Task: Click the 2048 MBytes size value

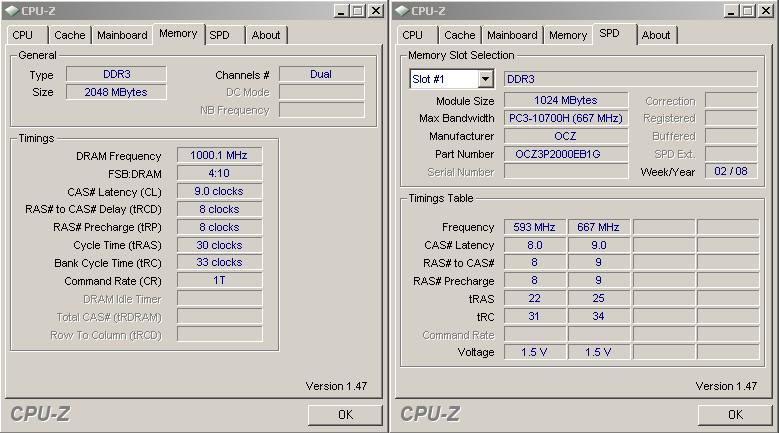Action: pos(116,92)
